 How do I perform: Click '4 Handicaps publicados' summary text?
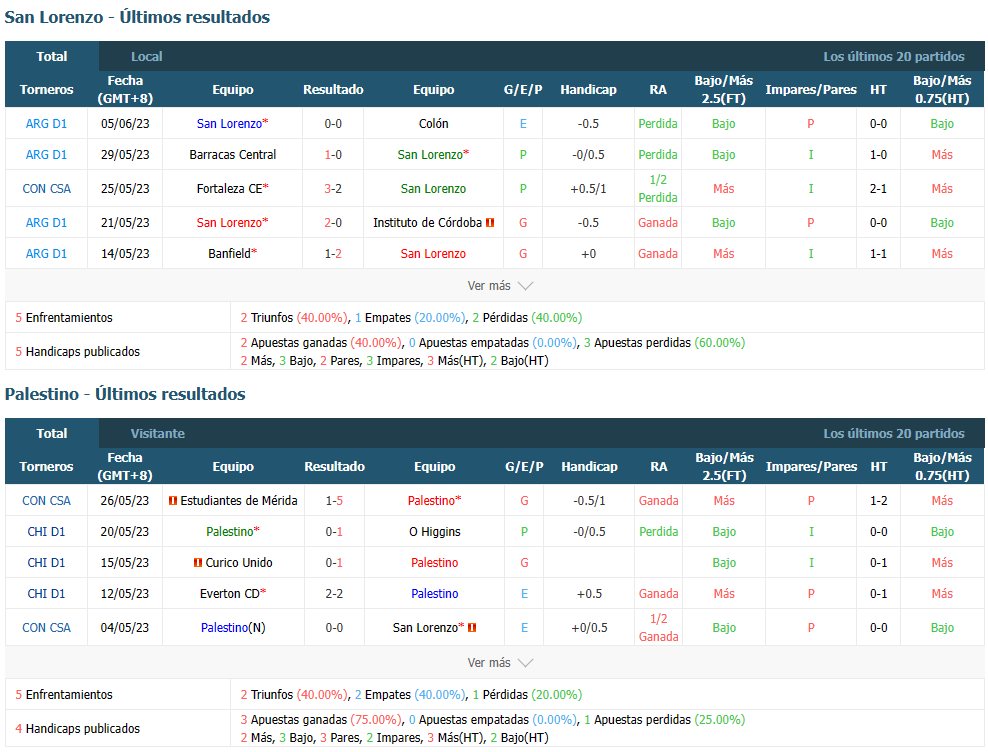pyautogui.click(x=78, y=728)
